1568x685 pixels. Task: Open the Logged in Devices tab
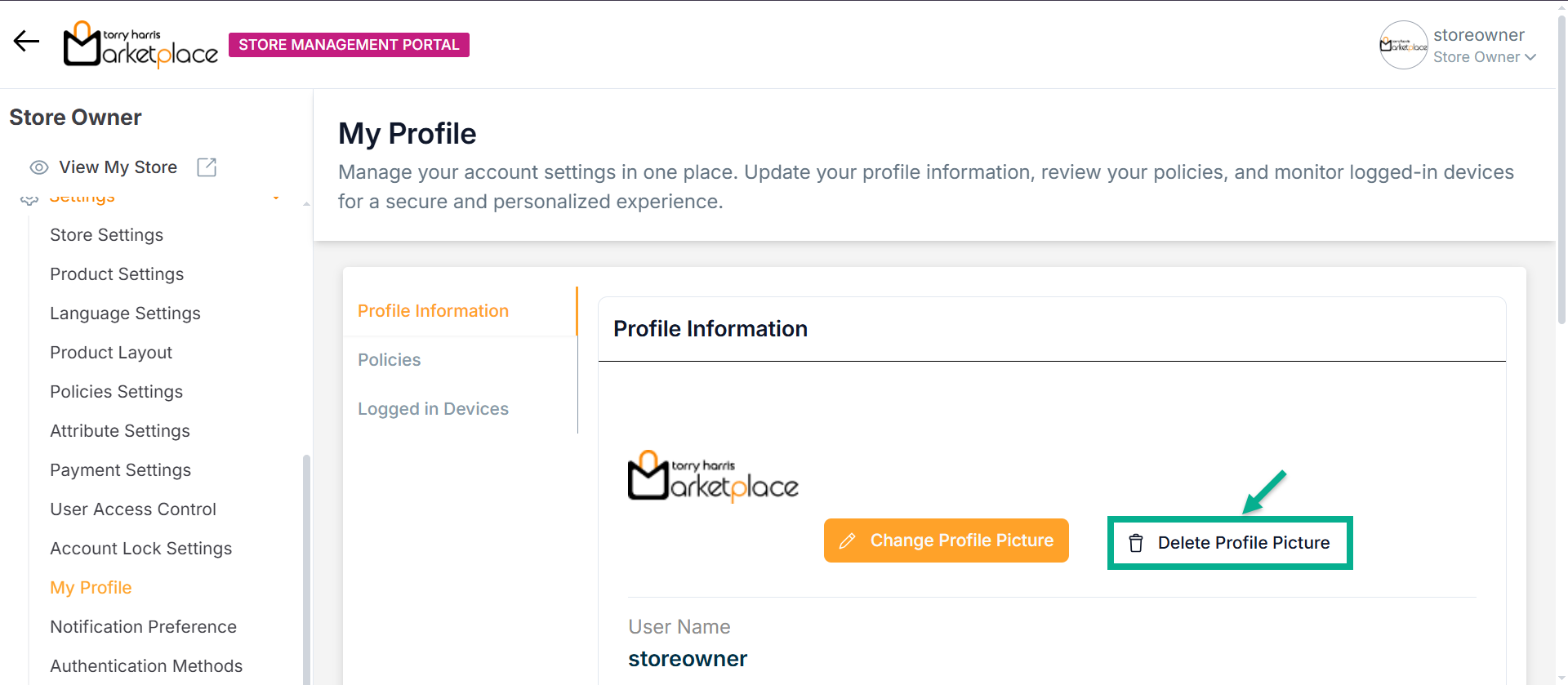click(x=433, y=409)
